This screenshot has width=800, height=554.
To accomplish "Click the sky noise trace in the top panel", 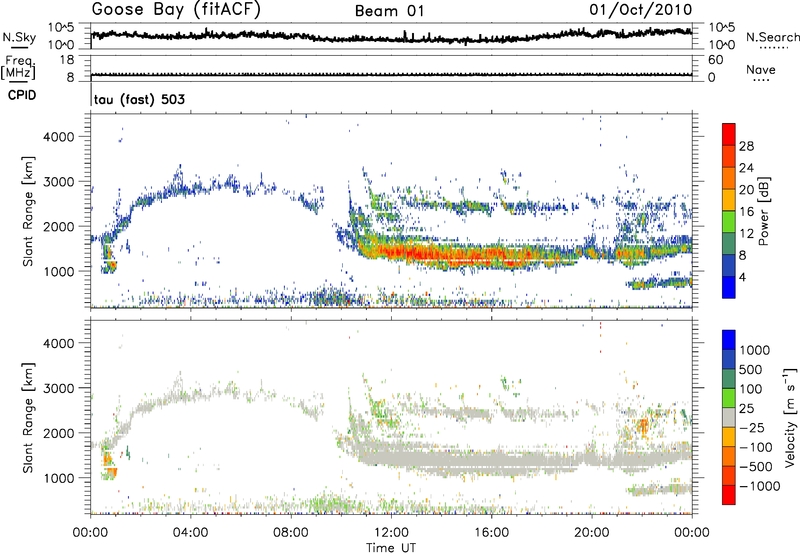I will click(x=391, y=38).
